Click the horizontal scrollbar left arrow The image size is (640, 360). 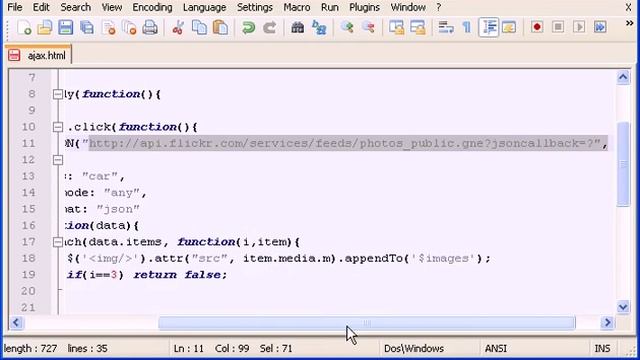point(16,322)
